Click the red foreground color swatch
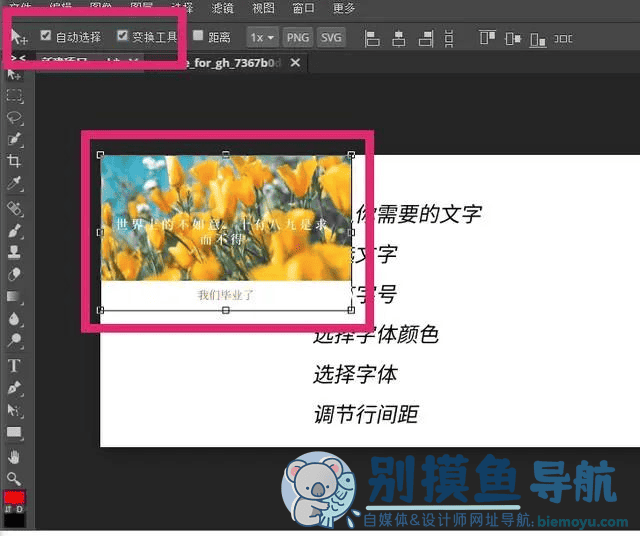 point(14,498)
